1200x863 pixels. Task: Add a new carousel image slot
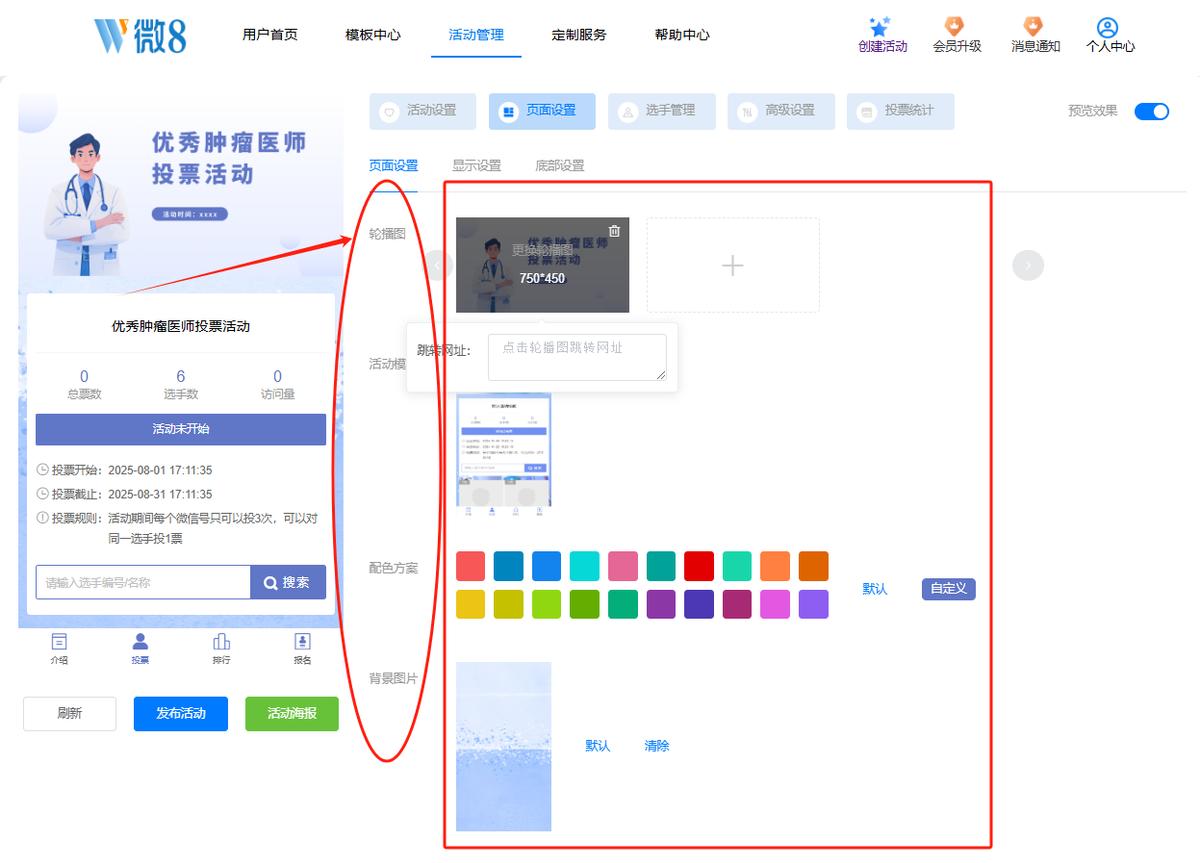coord(733,265)
